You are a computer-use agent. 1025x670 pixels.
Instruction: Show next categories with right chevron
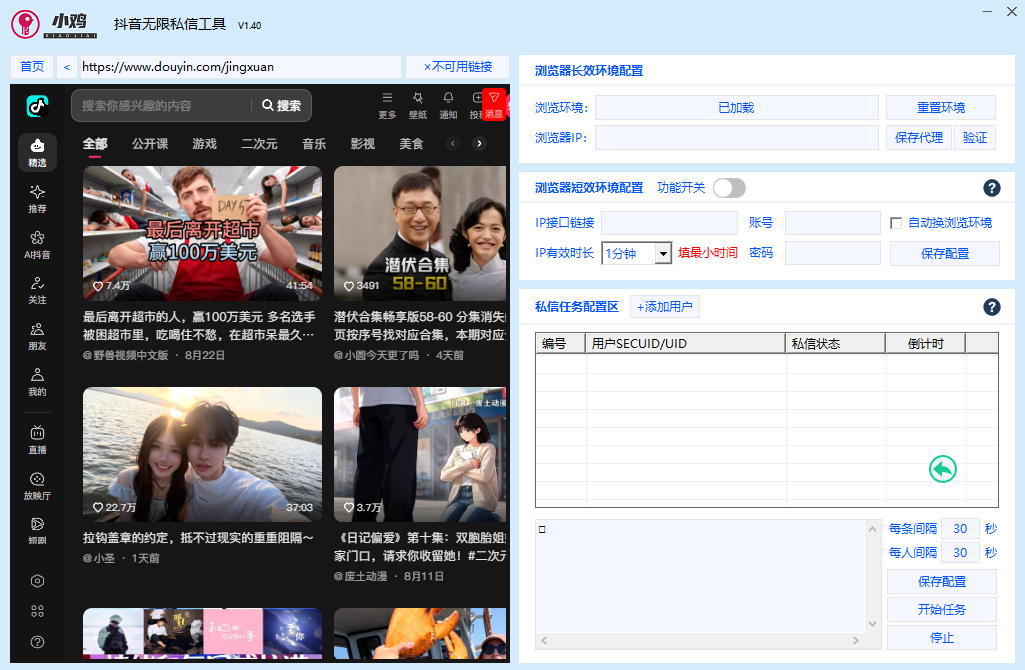tap(479, 144)
